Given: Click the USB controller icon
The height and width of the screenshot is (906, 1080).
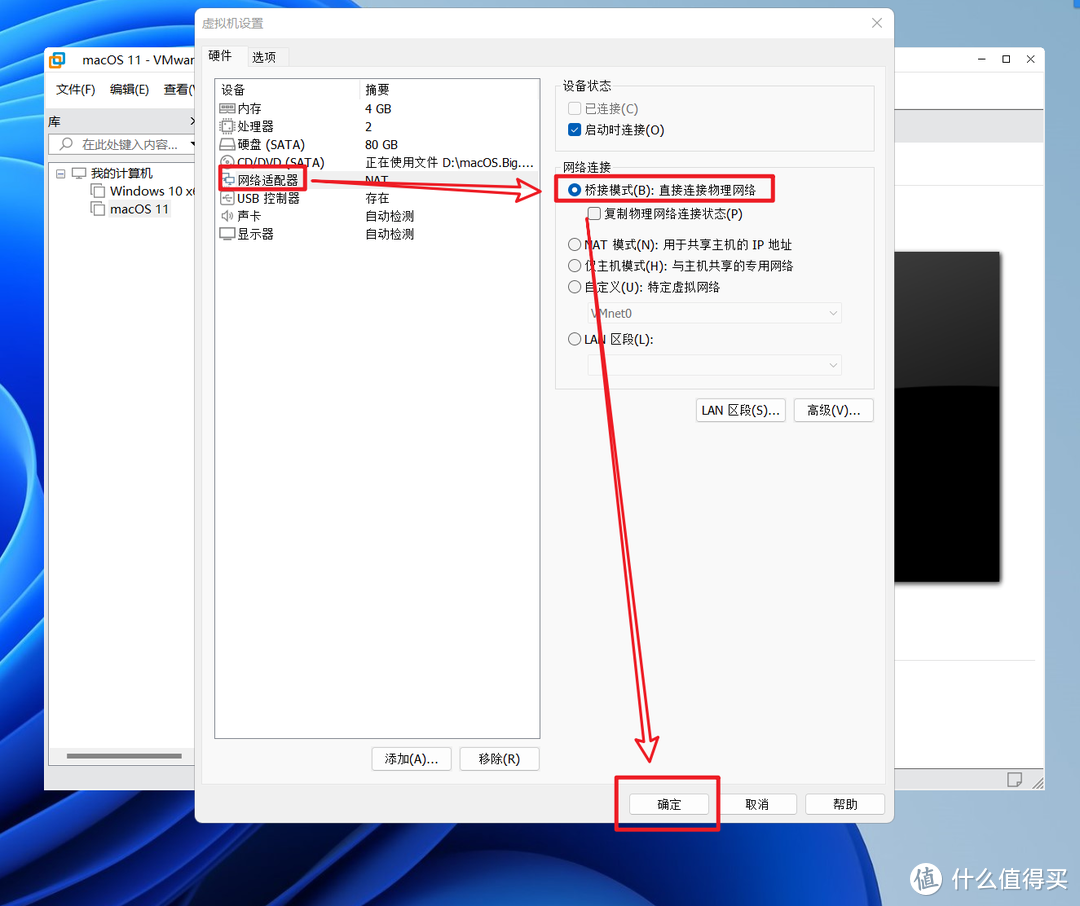Looking at the screenshot, I should [x=227, y=198].
